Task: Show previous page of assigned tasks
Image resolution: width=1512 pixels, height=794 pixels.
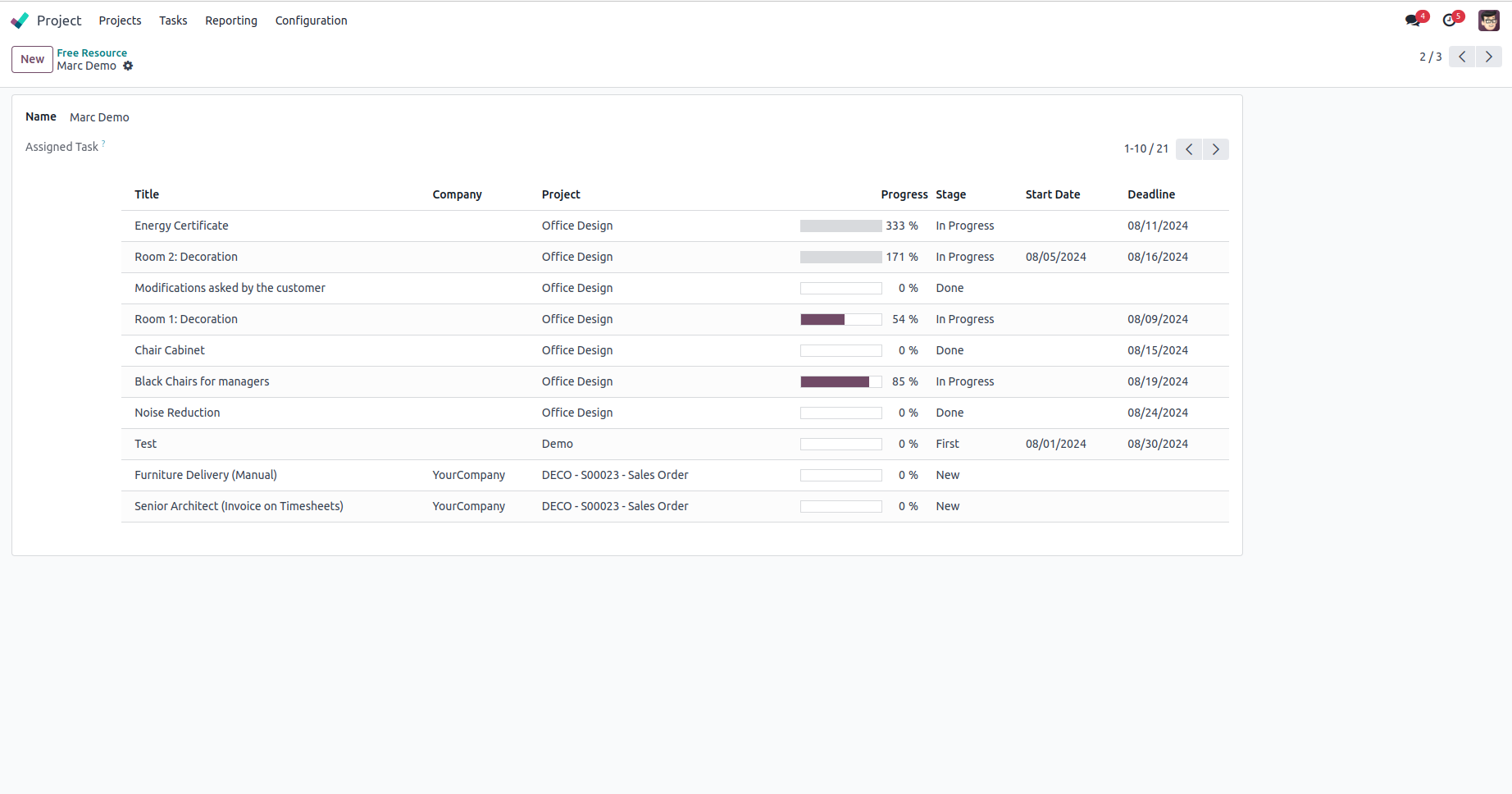Action: click(1189, 149)
